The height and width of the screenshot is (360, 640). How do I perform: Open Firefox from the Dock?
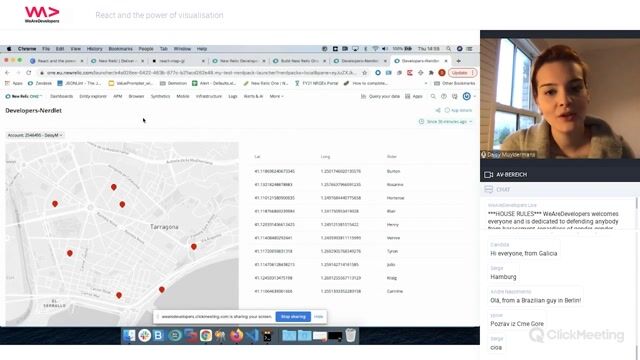pos(236,336)
